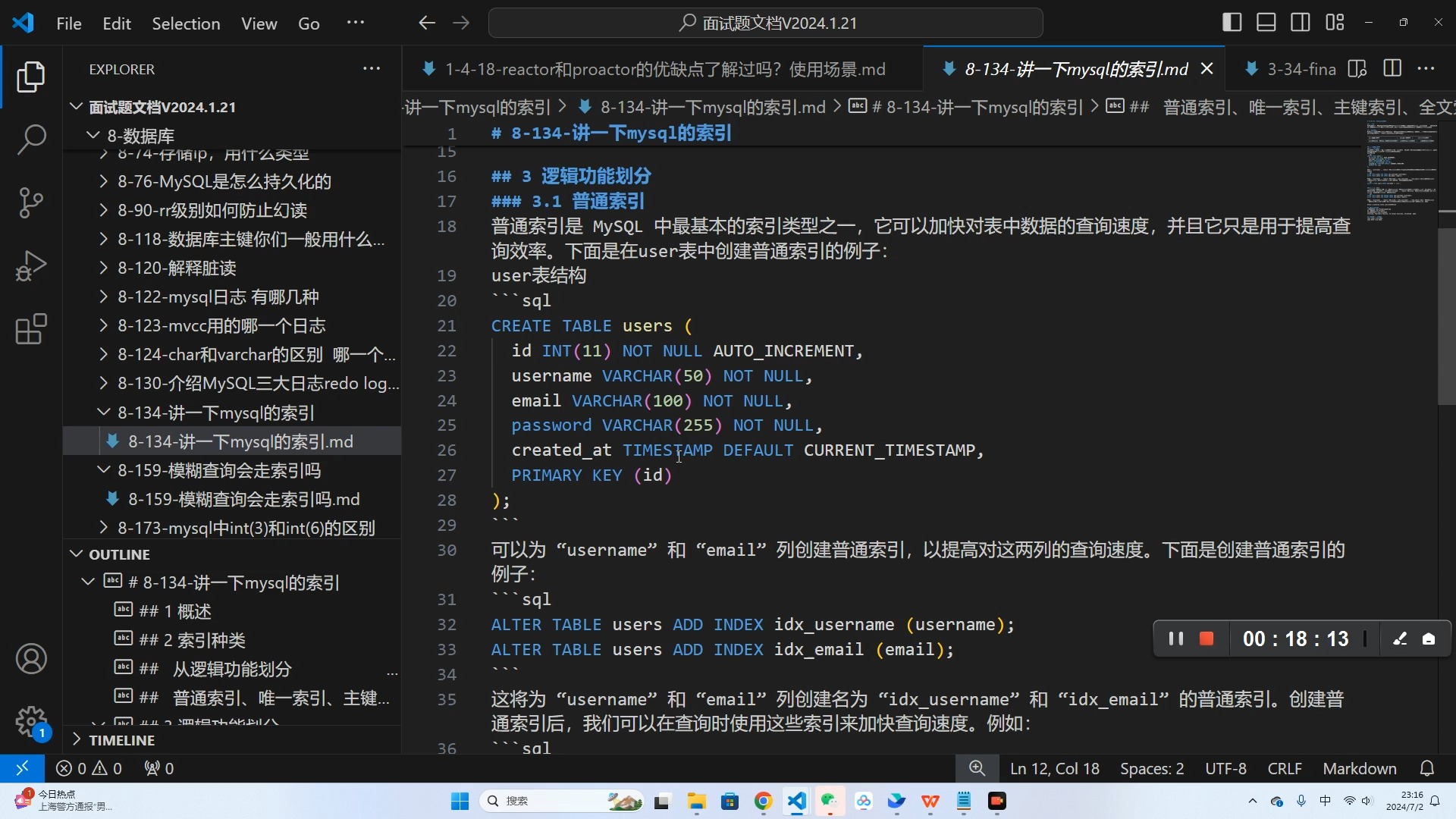Show errors and warnings problems count
1456x819 pixels.
coord(89,768)
